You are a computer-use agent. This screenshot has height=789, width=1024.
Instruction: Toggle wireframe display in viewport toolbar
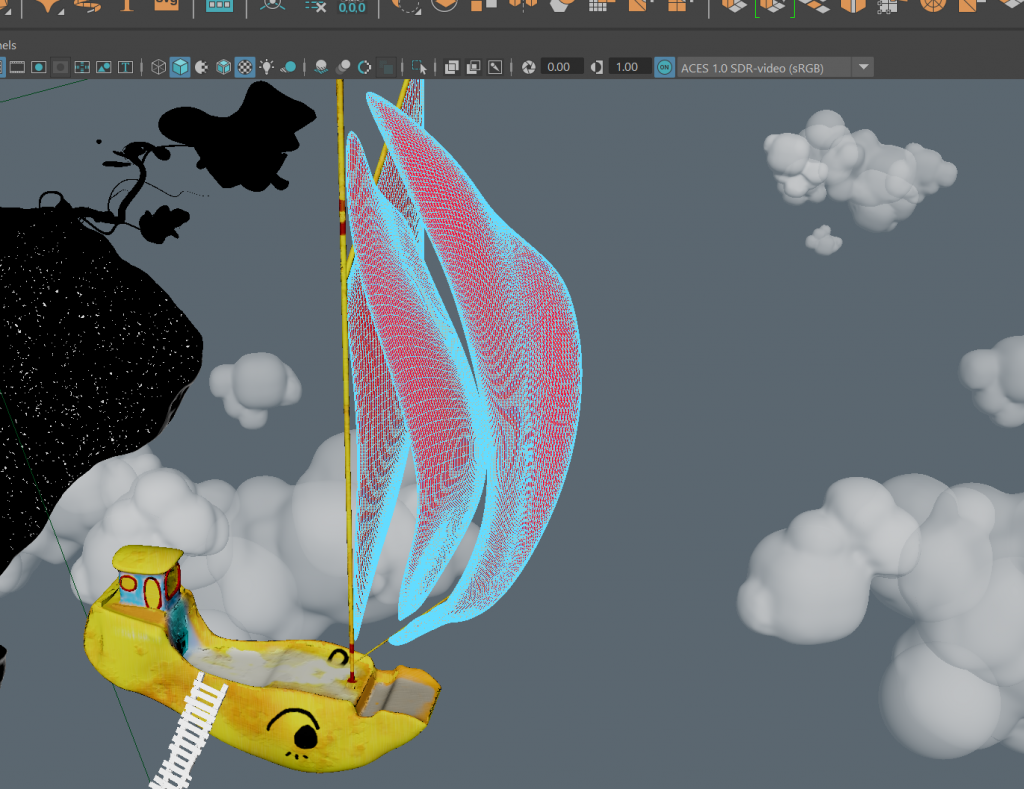click(158, 67)
